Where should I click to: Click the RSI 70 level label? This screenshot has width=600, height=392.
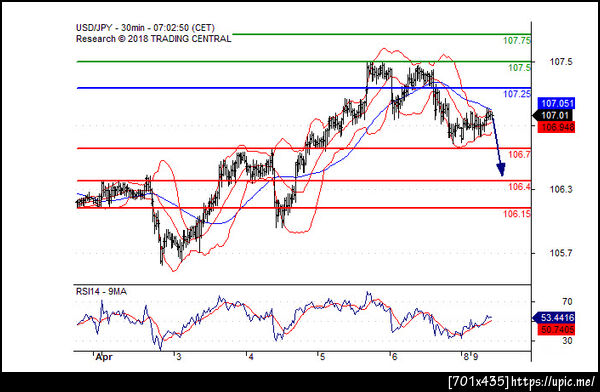[567, 302]
